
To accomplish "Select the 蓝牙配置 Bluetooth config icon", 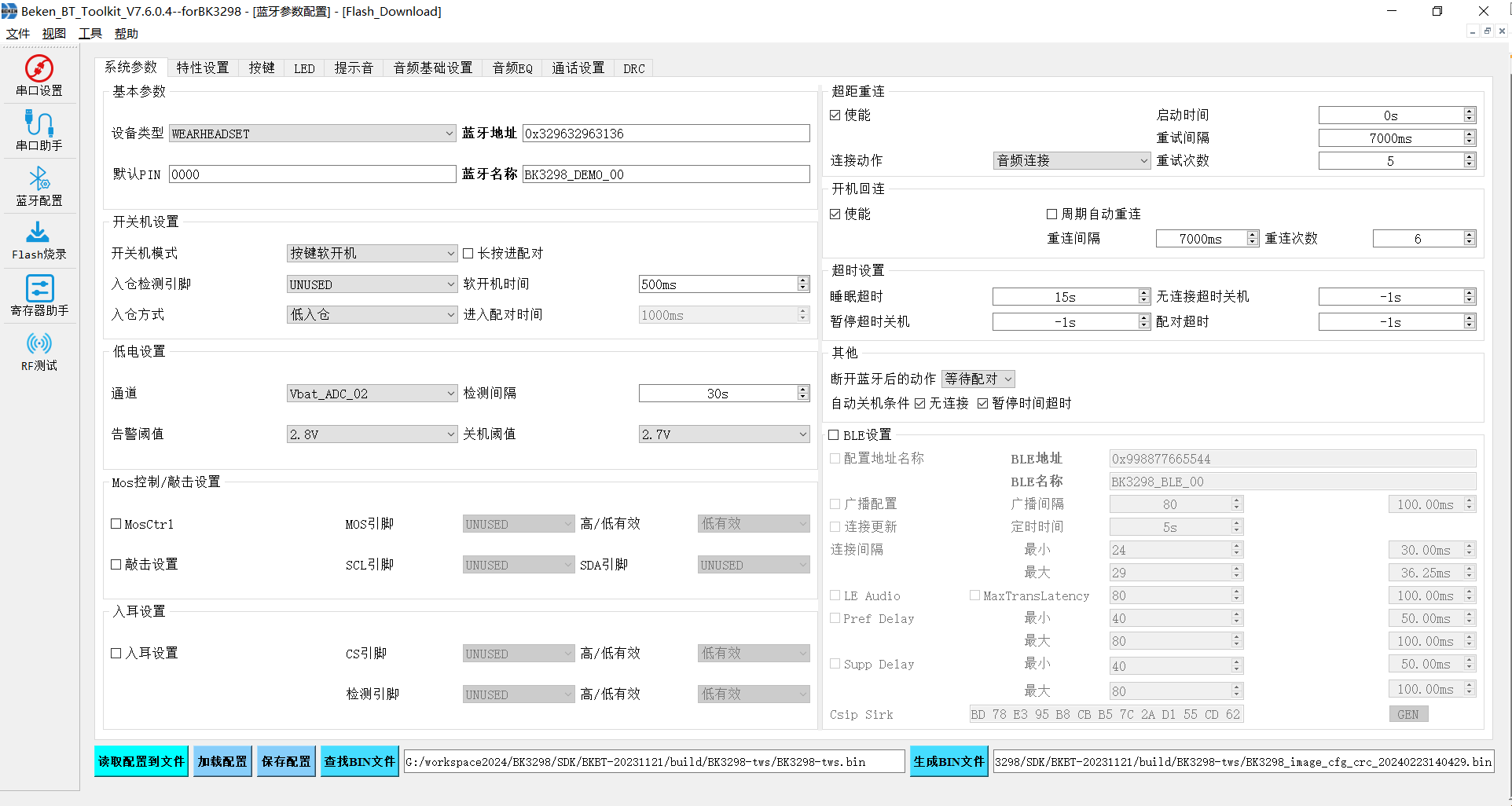I will [x=39, y=185].
